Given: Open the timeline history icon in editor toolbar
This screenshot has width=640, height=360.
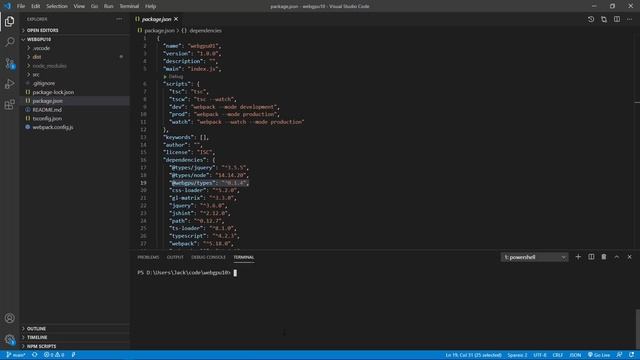Looking at the screenshot, I should [x=591, y=19].
